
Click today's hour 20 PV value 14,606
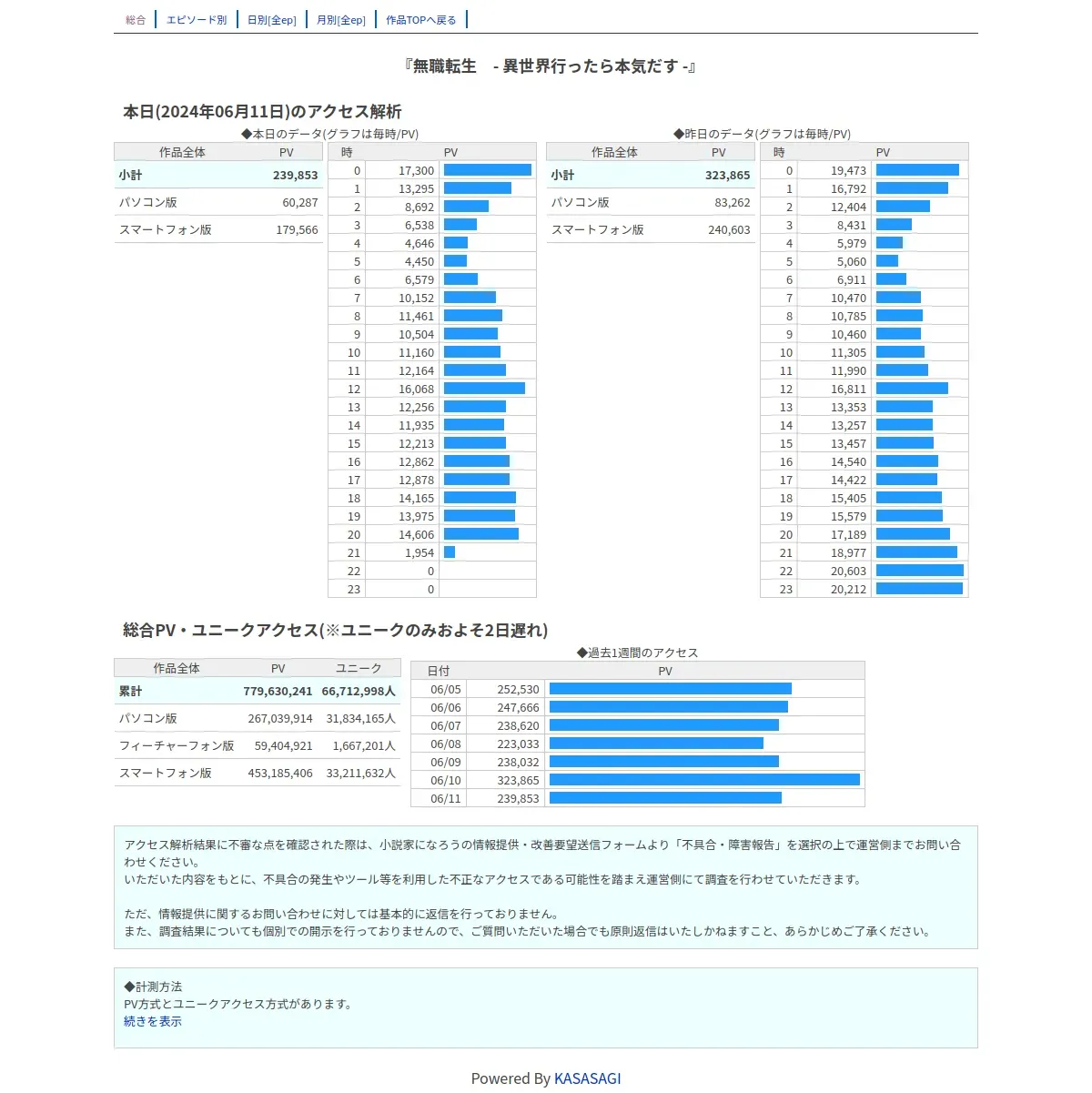[417, 534]
